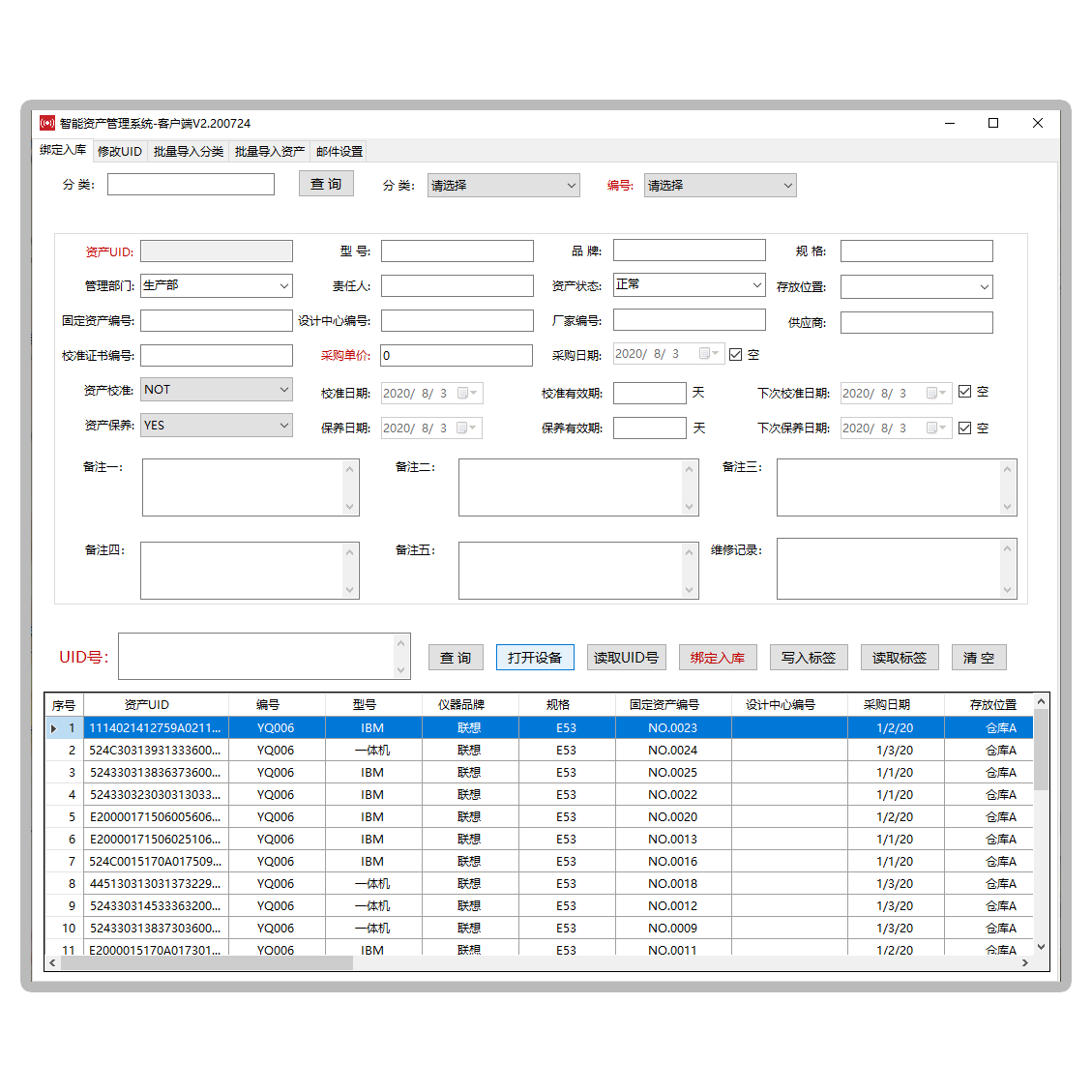This screenshot has width=1092, height=1092.
Task: Click the 采购单价 input field
Action: pyautogui.click(x=456, y=356)
